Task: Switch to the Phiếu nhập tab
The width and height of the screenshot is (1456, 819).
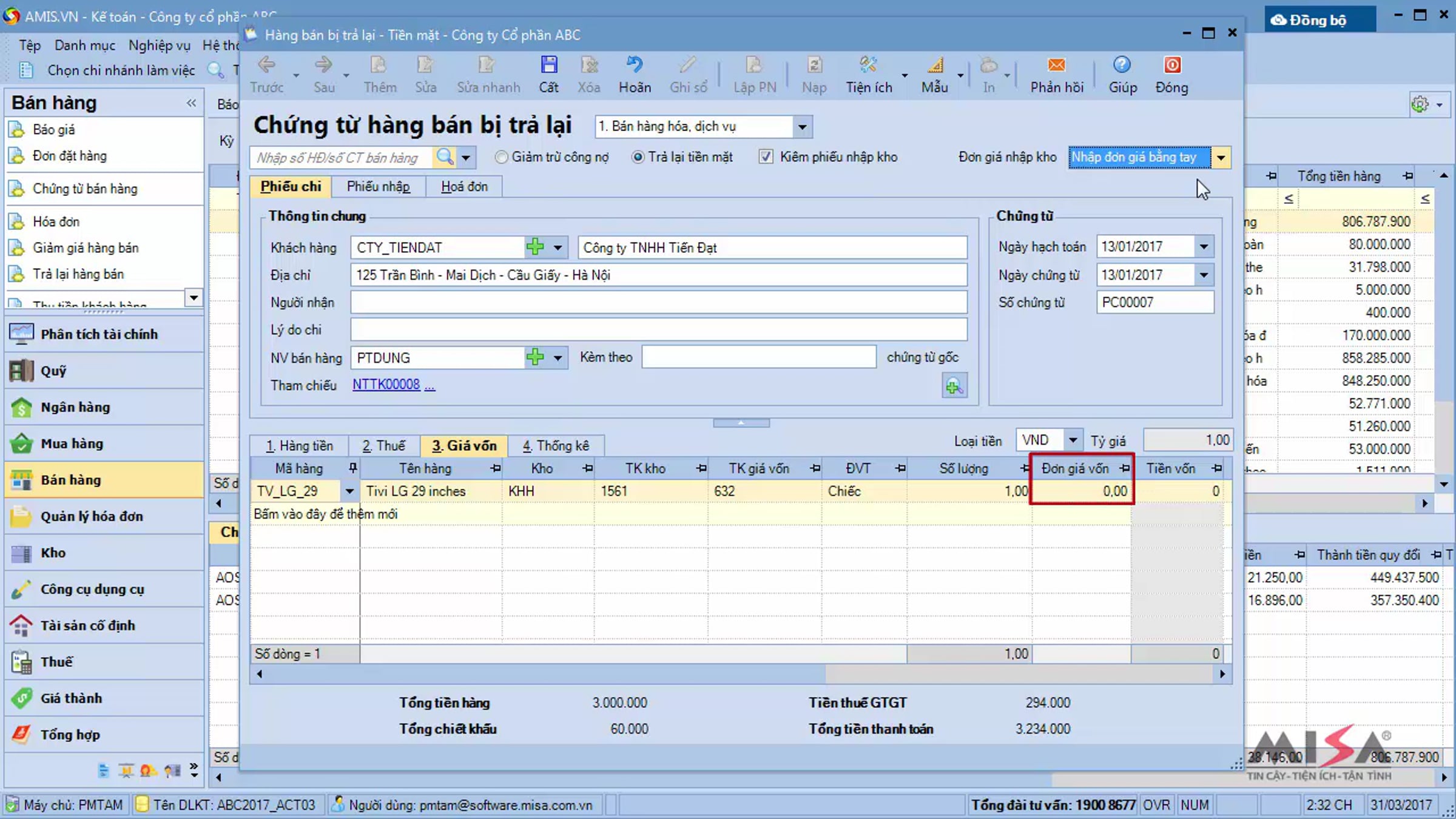Action: 378,186
